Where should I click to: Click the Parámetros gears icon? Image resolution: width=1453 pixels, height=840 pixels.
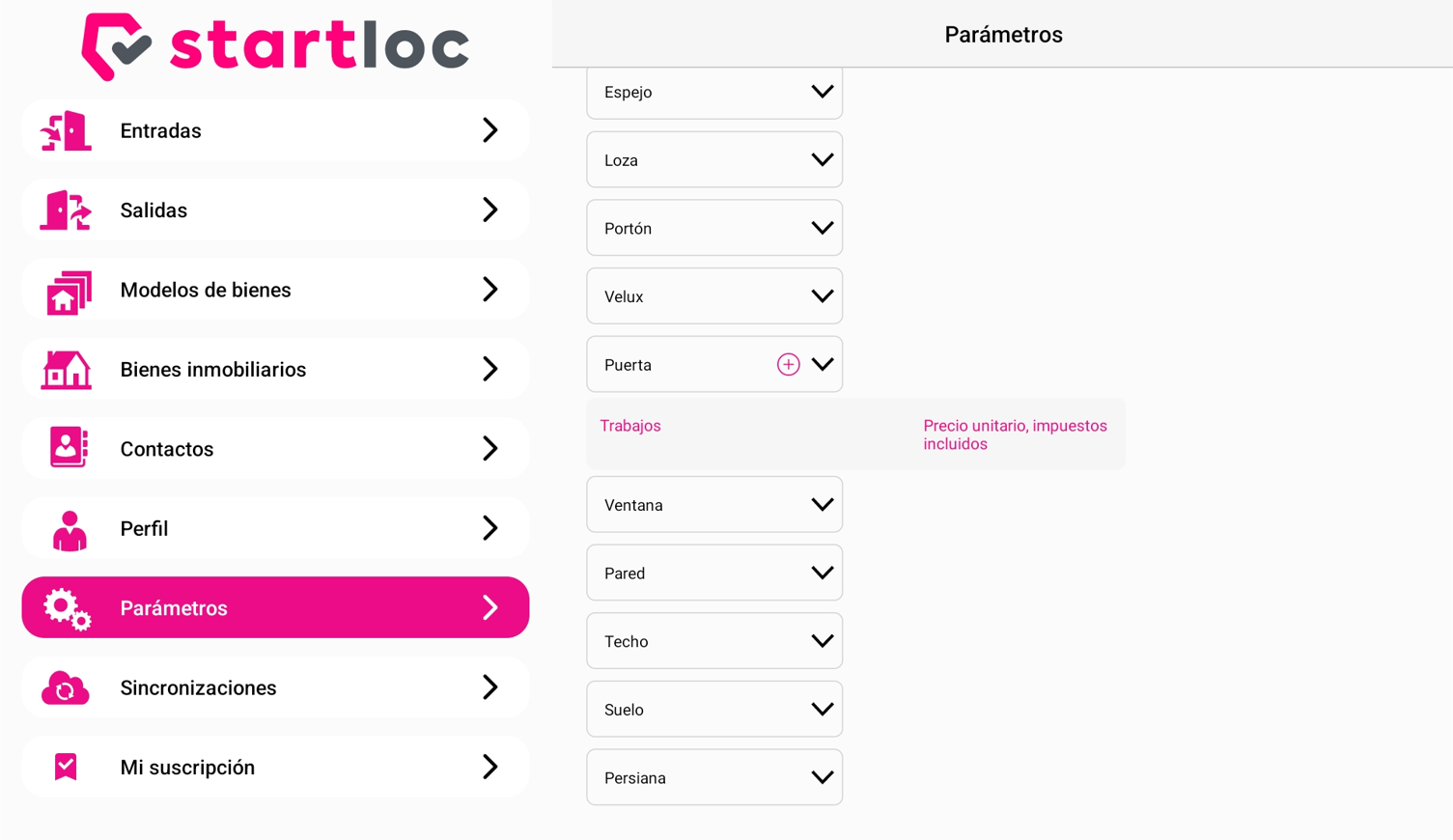(x=67, y=609)
